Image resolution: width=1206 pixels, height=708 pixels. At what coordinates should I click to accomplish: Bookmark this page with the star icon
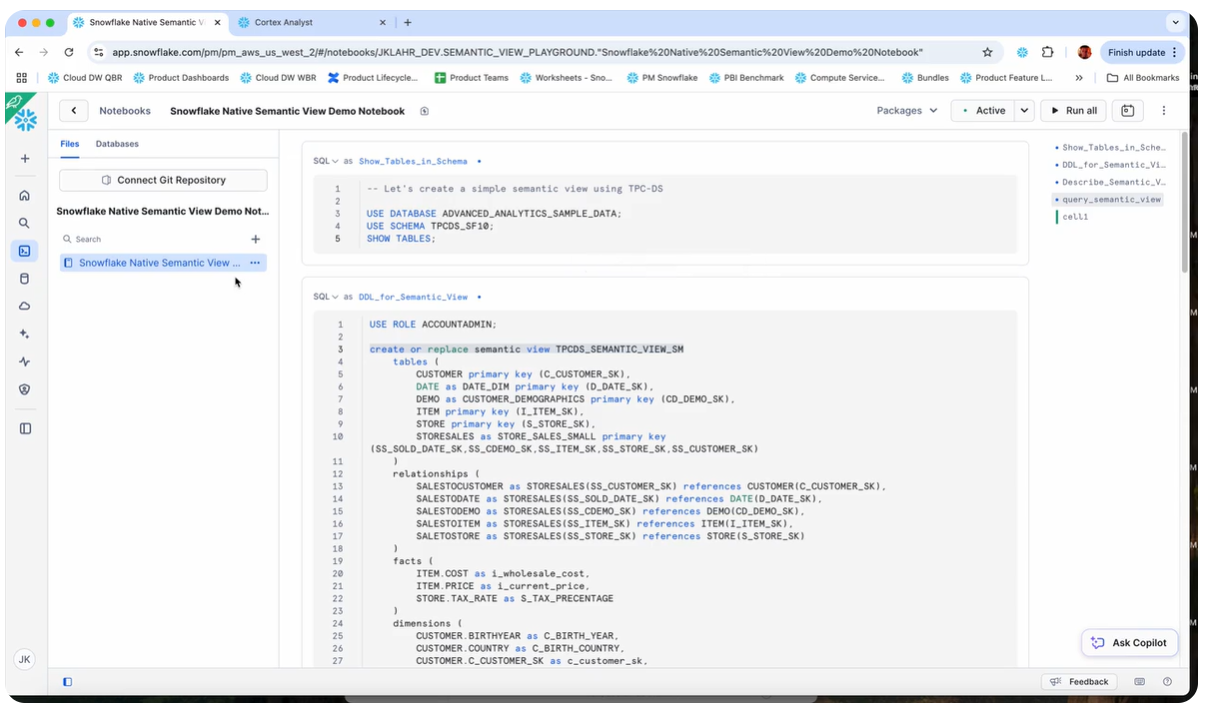click(988, 52)
